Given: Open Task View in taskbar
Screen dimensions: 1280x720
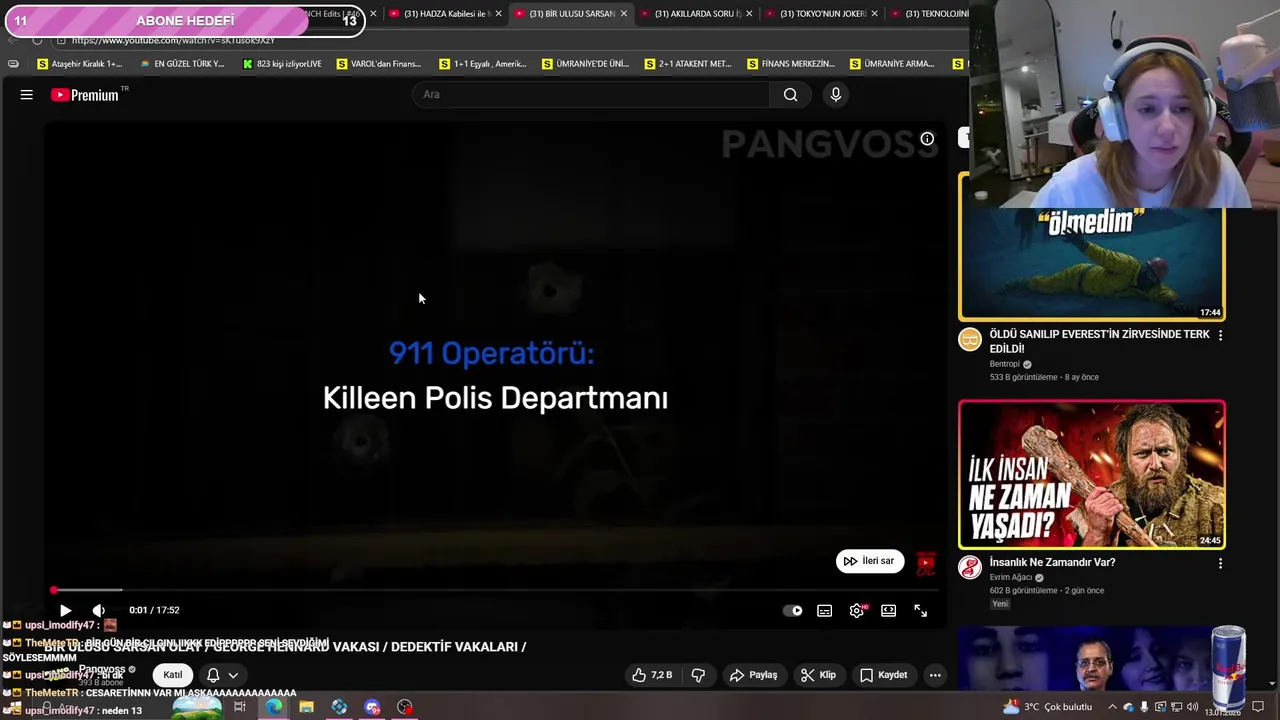Looking at the screenshot, I should point(240,707).
